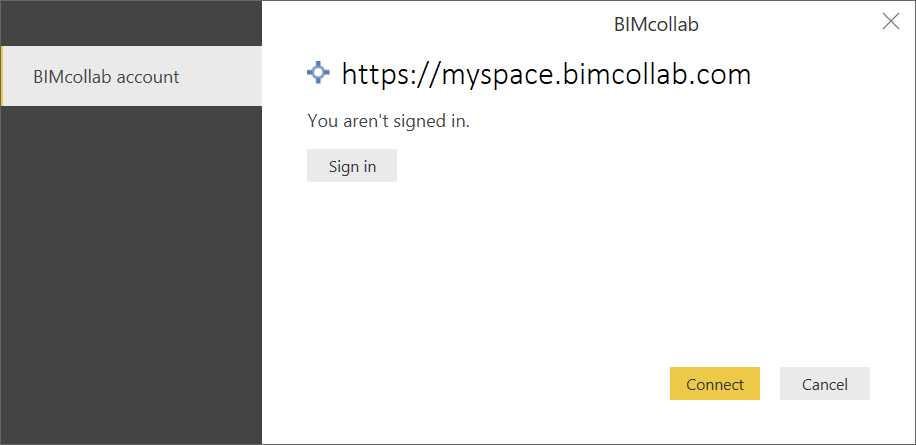
Task: Cancel the BIMcollab connection dialog
Action: tap(824, 384)
